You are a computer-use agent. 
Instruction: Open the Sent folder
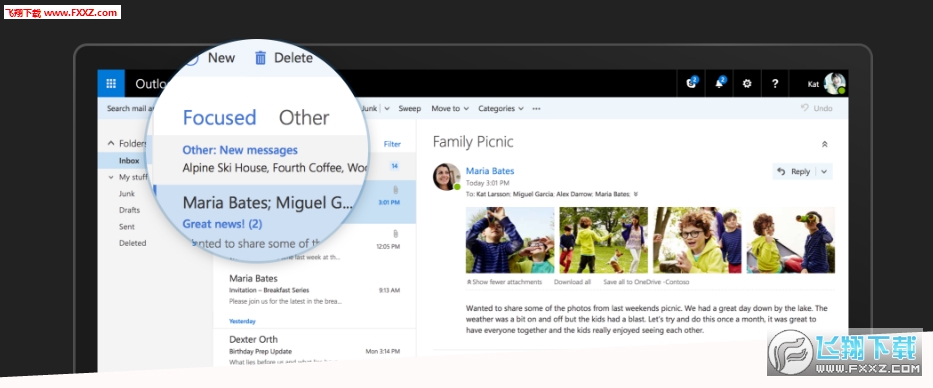click(127, 227)
